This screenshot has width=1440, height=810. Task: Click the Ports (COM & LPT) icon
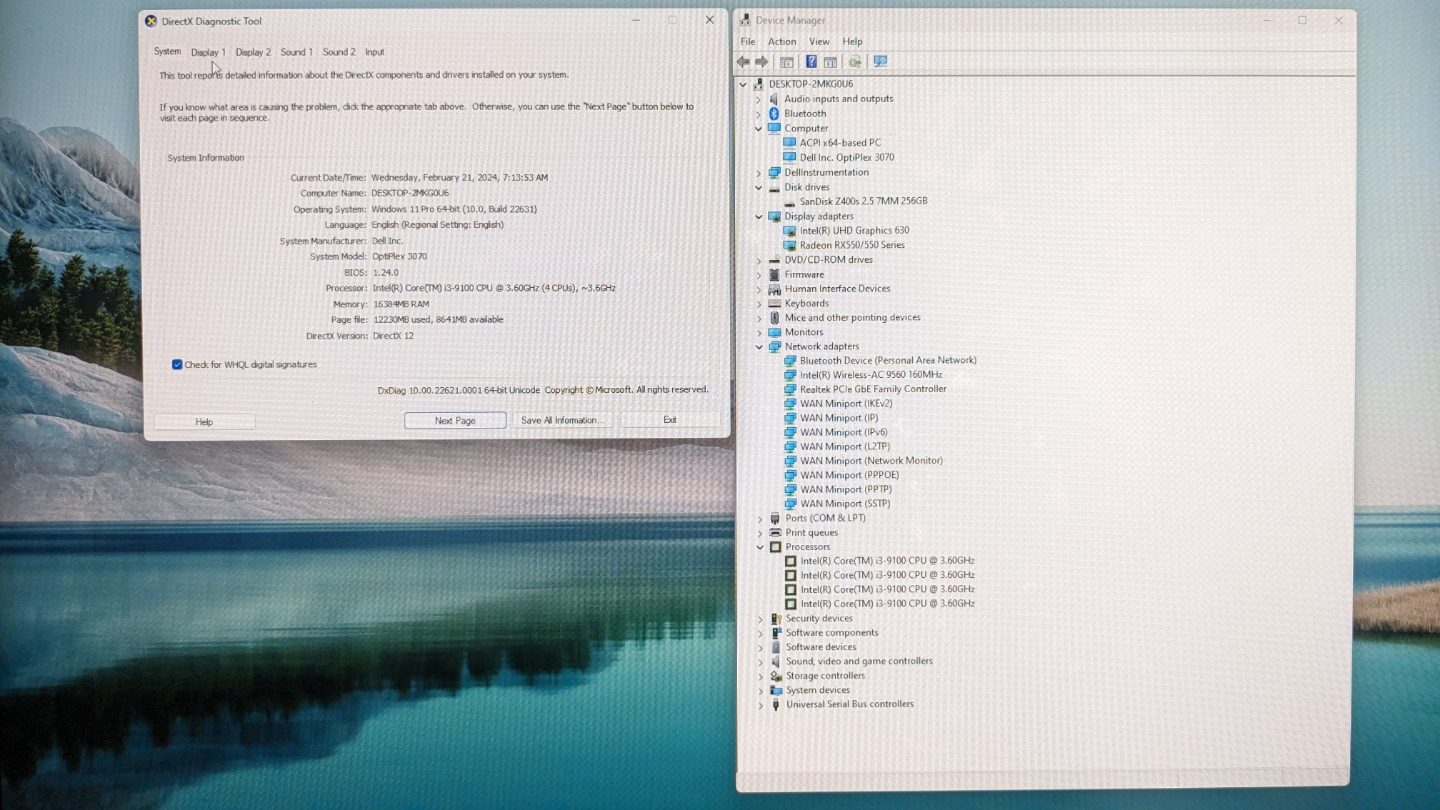pos(775,518)
